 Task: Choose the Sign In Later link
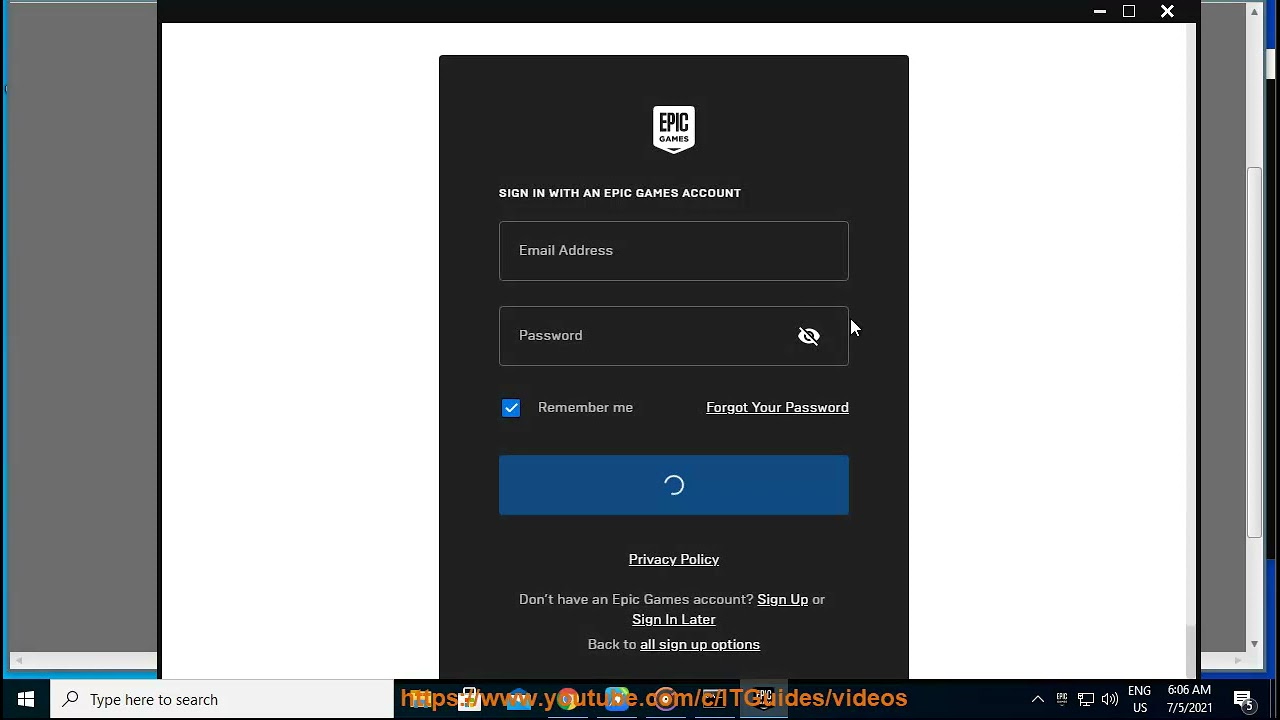click(673, 619)
